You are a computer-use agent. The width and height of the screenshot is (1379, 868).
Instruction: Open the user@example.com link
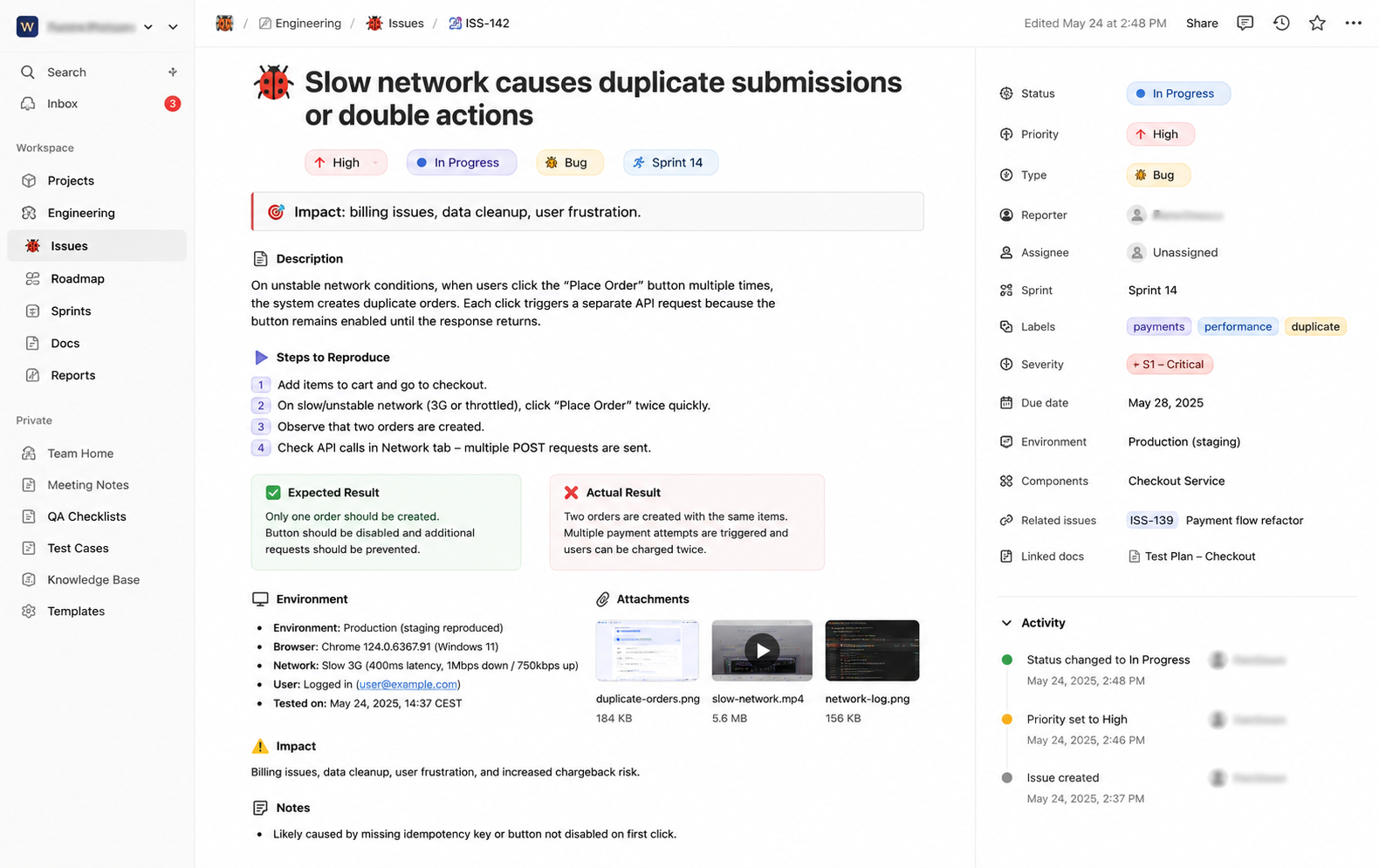coord(408,685)
